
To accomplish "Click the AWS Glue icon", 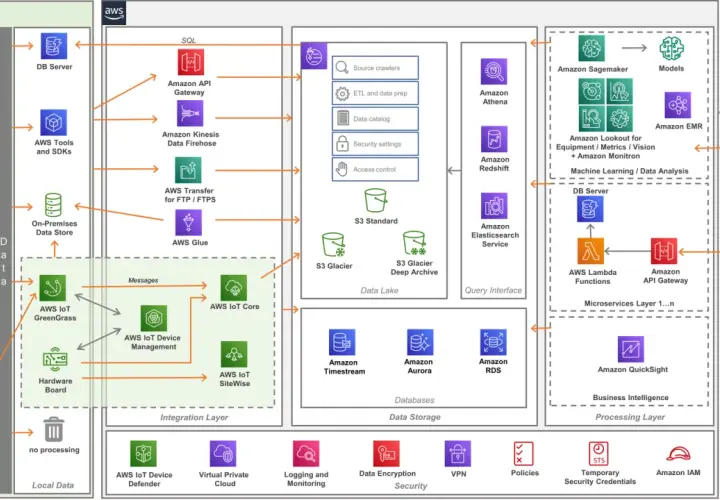I will [x=188, y=223].
